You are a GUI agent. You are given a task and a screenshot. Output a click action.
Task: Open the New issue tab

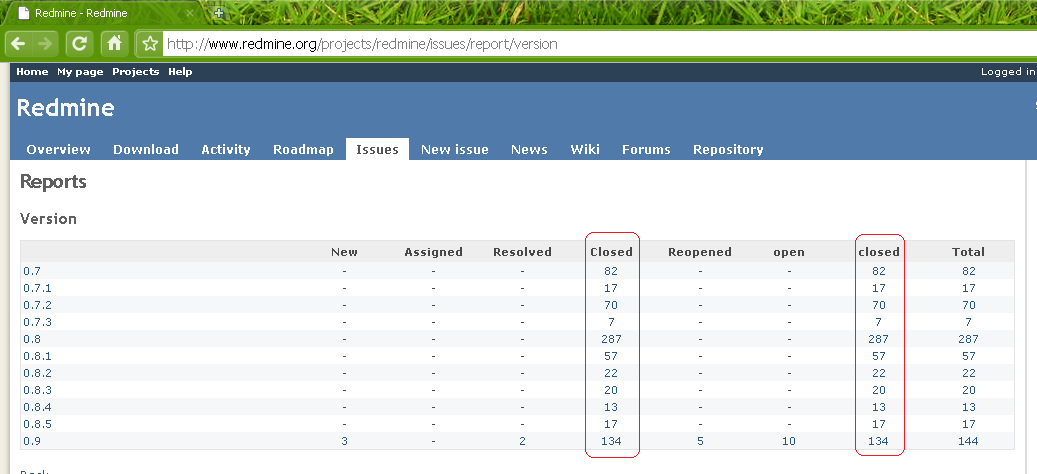pyautogui.click(x=454, y=149)
